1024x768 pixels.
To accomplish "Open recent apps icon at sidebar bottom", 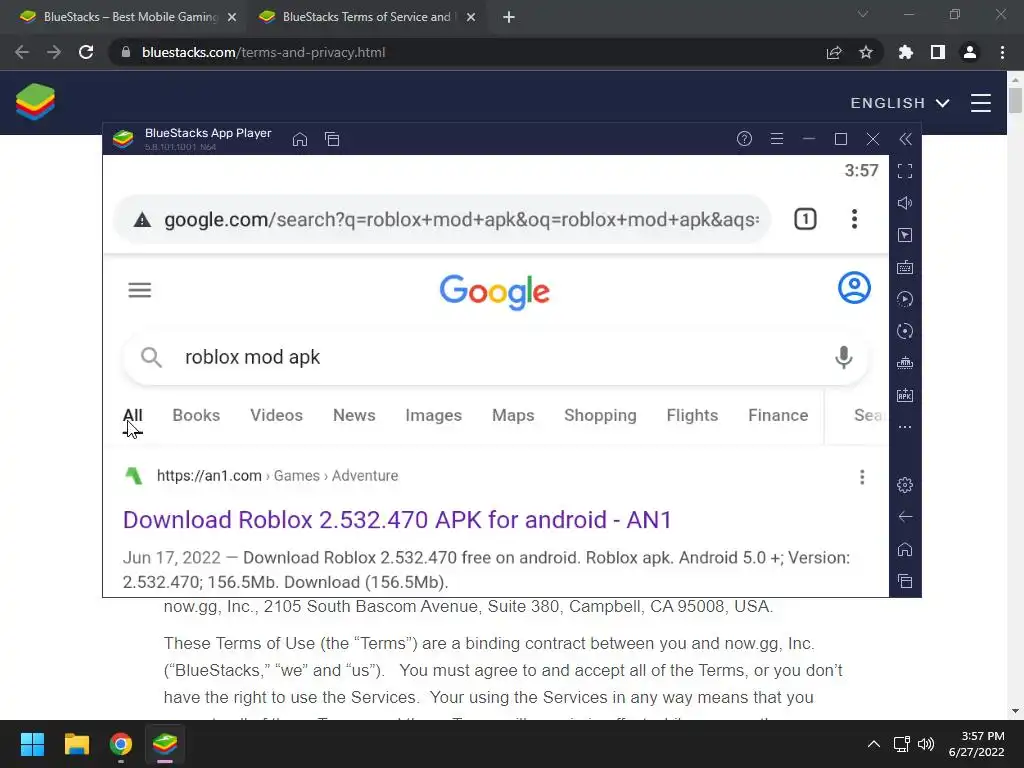I will (904, 581).
